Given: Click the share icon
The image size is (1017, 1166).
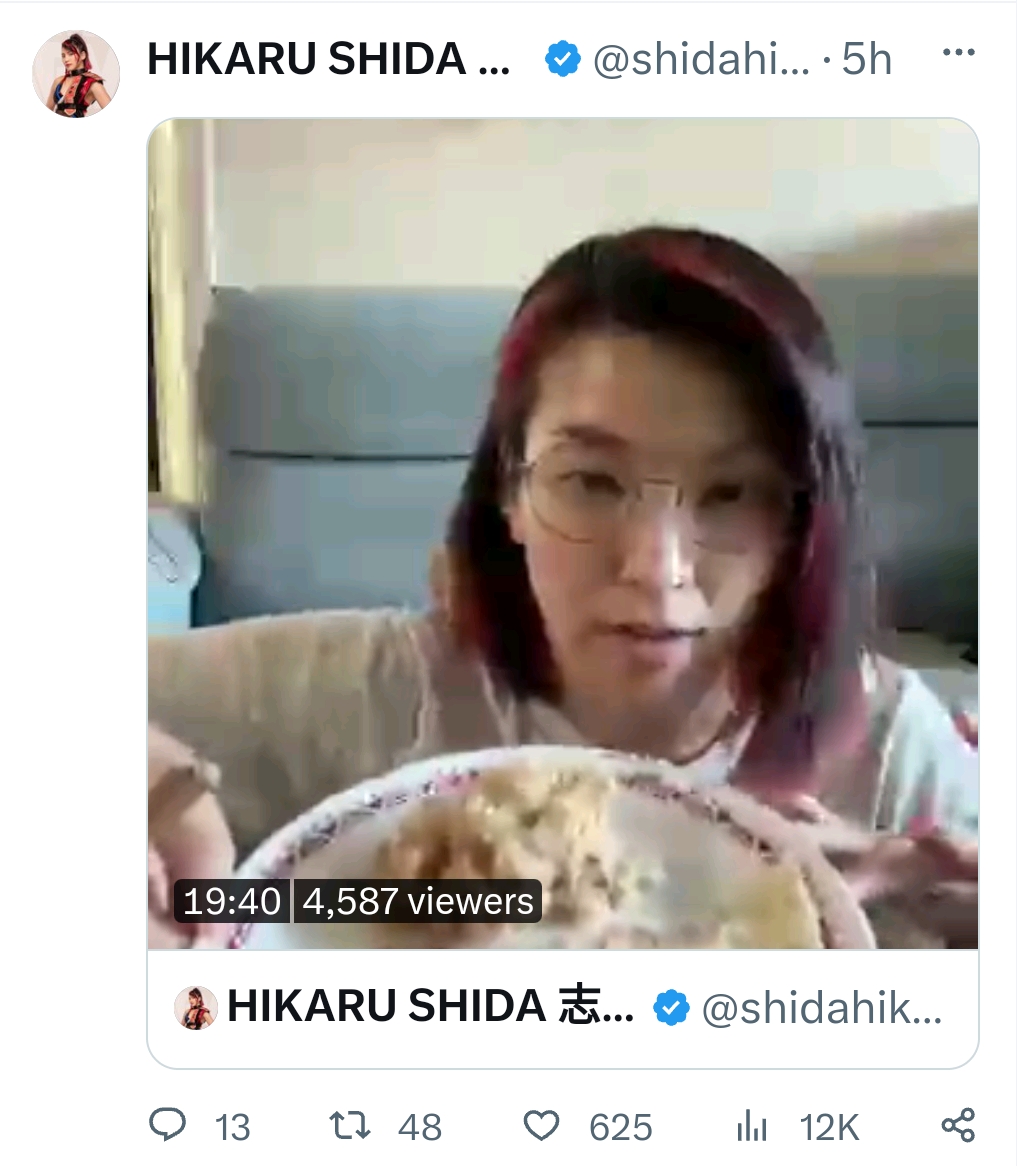Looking at the screenshot, I should point(958,1125).
